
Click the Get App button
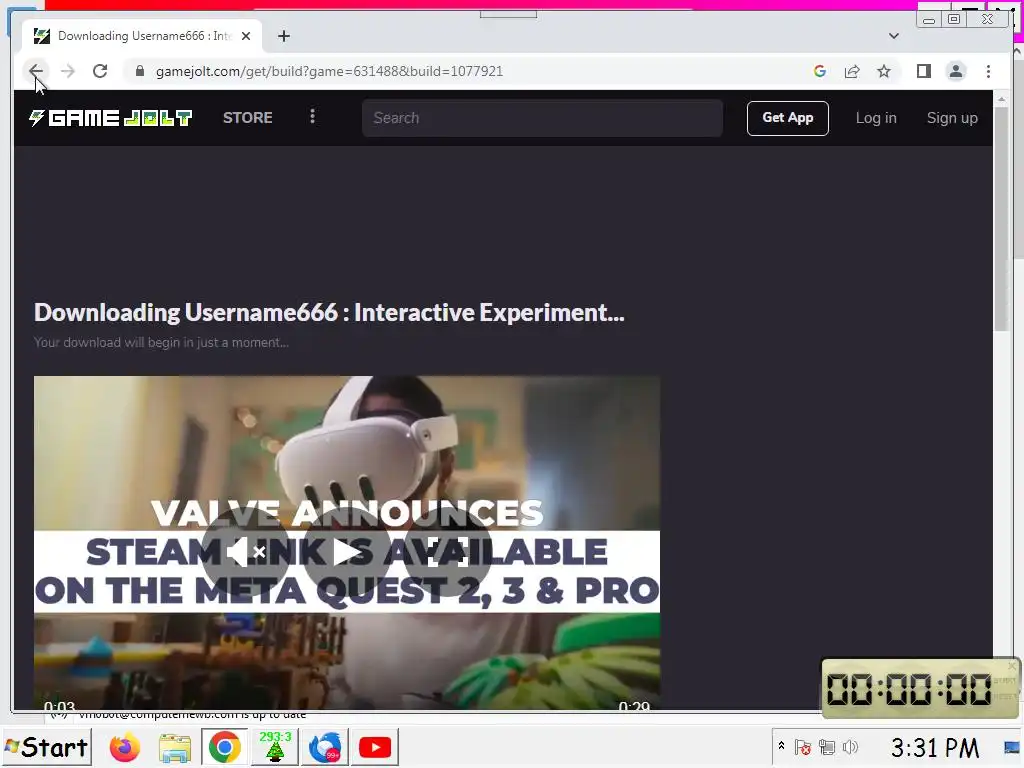[x=788, y=118]
